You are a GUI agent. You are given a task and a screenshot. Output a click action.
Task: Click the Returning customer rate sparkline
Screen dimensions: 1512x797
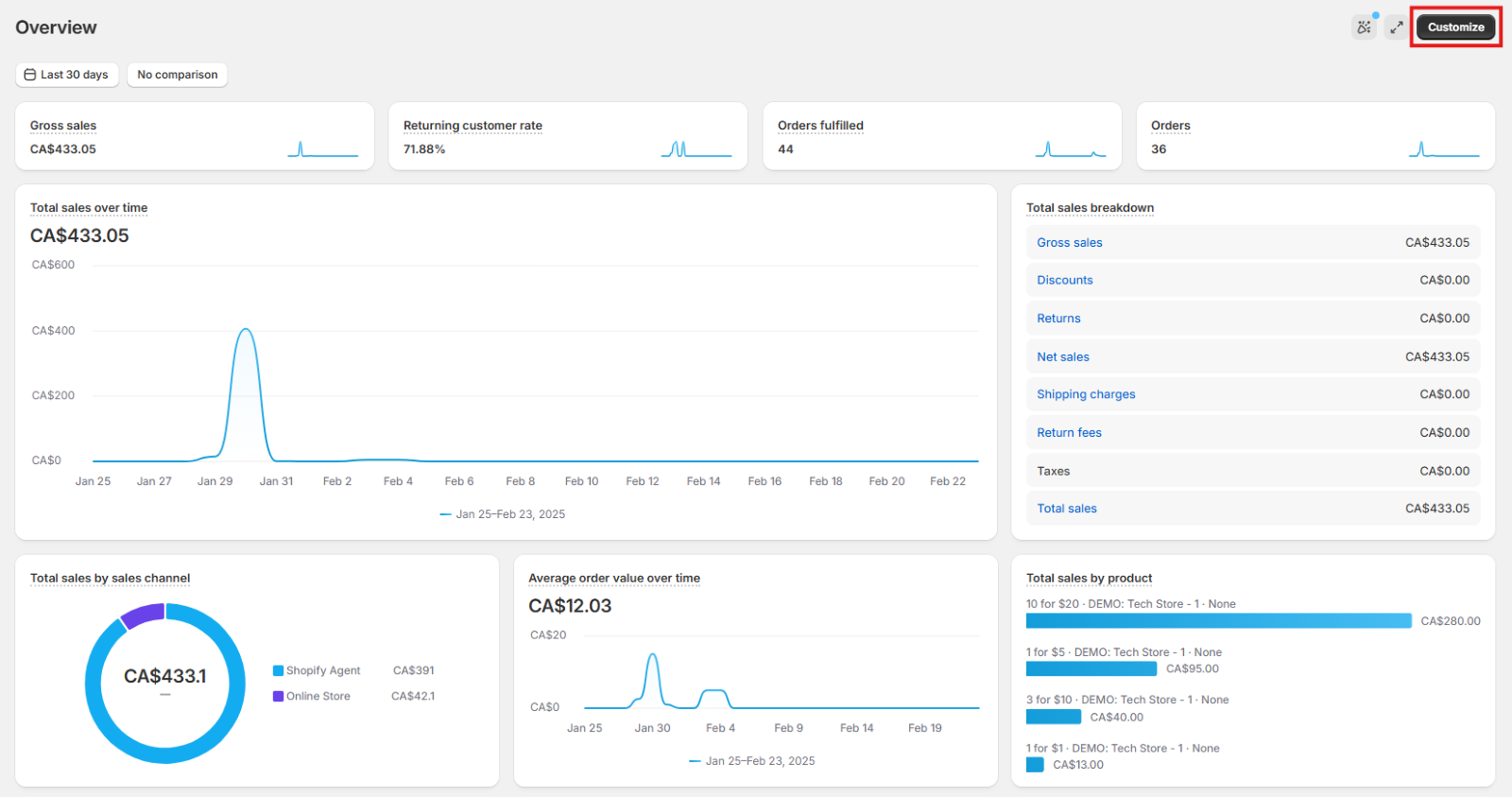pos(696,149)
